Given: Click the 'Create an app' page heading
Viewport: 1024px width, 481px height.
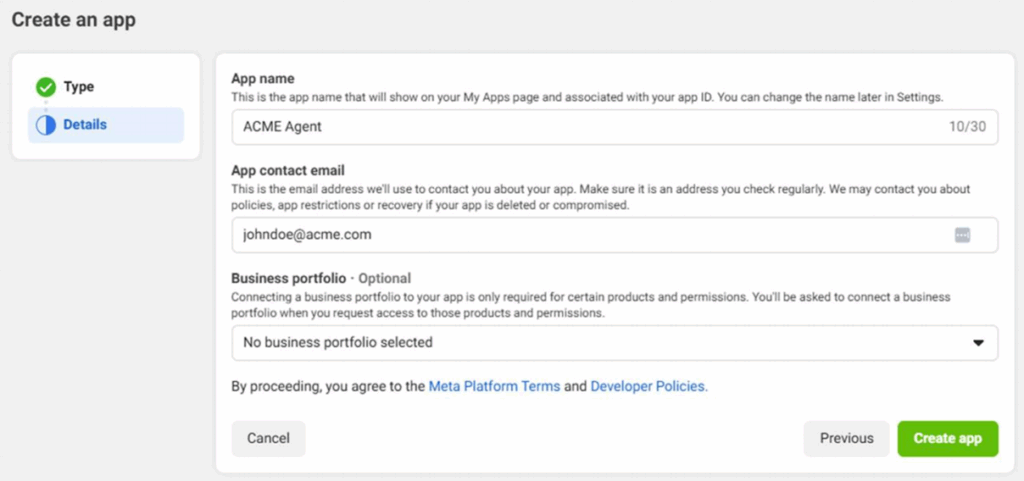Looking at the screenshot, I should (74, 19).
